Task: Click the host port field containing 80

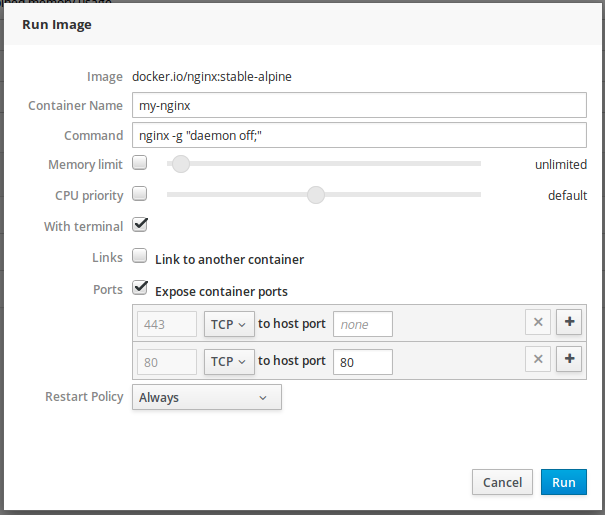Action: [362, 361]
